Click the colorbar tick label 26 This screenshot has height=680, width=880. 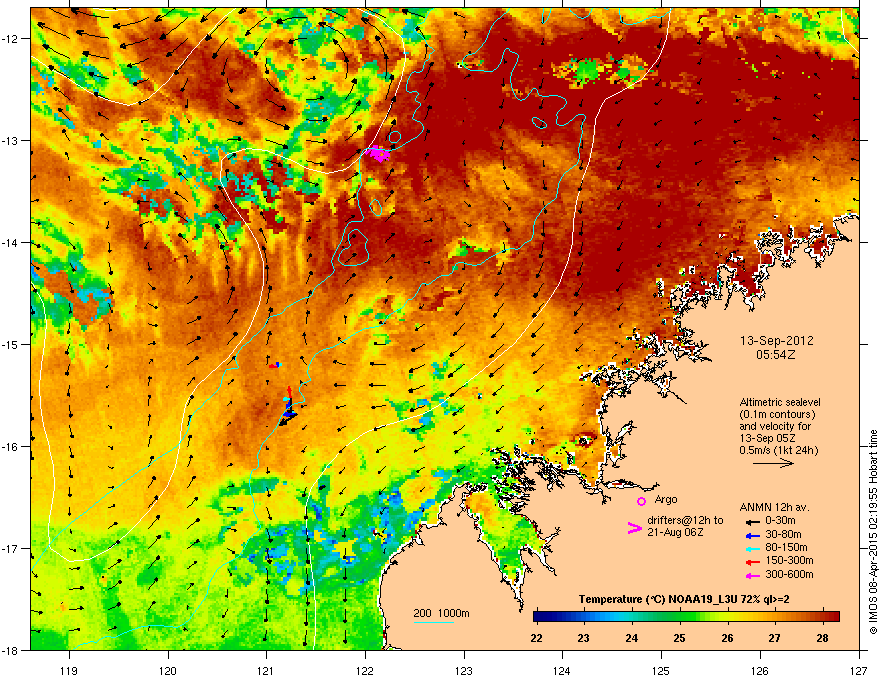tap(727, 638)
